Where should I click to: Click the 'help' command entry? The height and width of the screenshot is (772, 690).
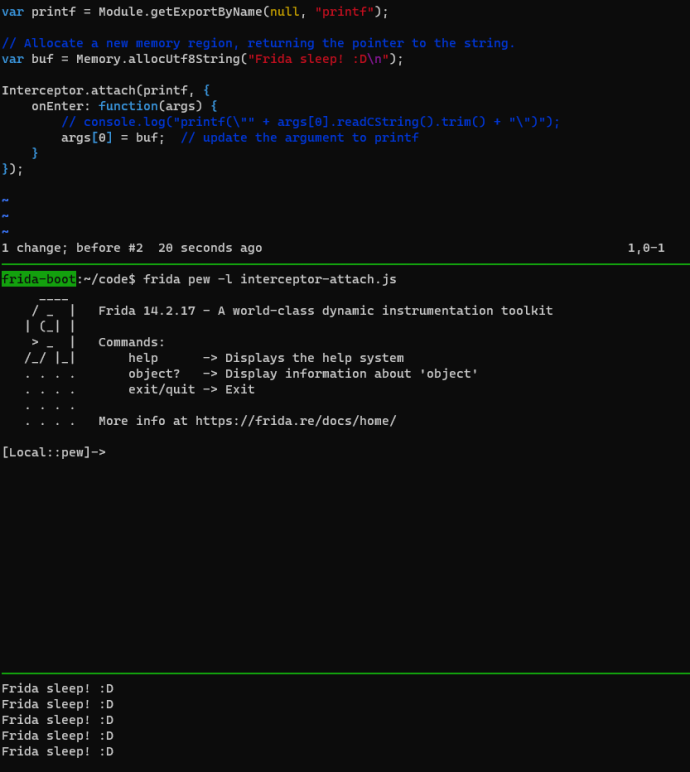pyautogui.click(x=143, y=358)
